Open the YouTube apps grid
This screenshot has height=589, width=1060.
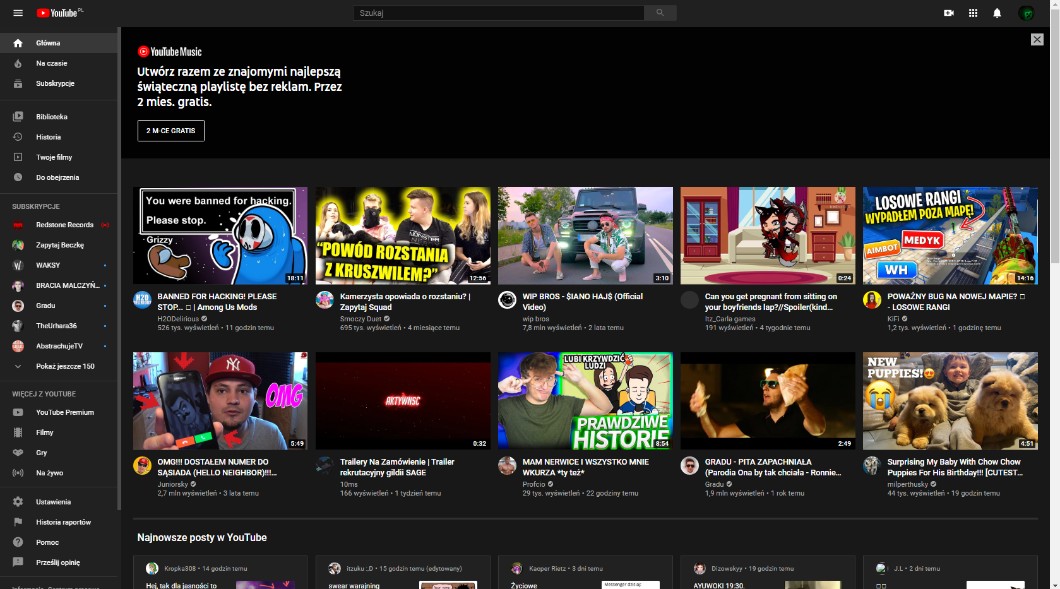[973, 13]
